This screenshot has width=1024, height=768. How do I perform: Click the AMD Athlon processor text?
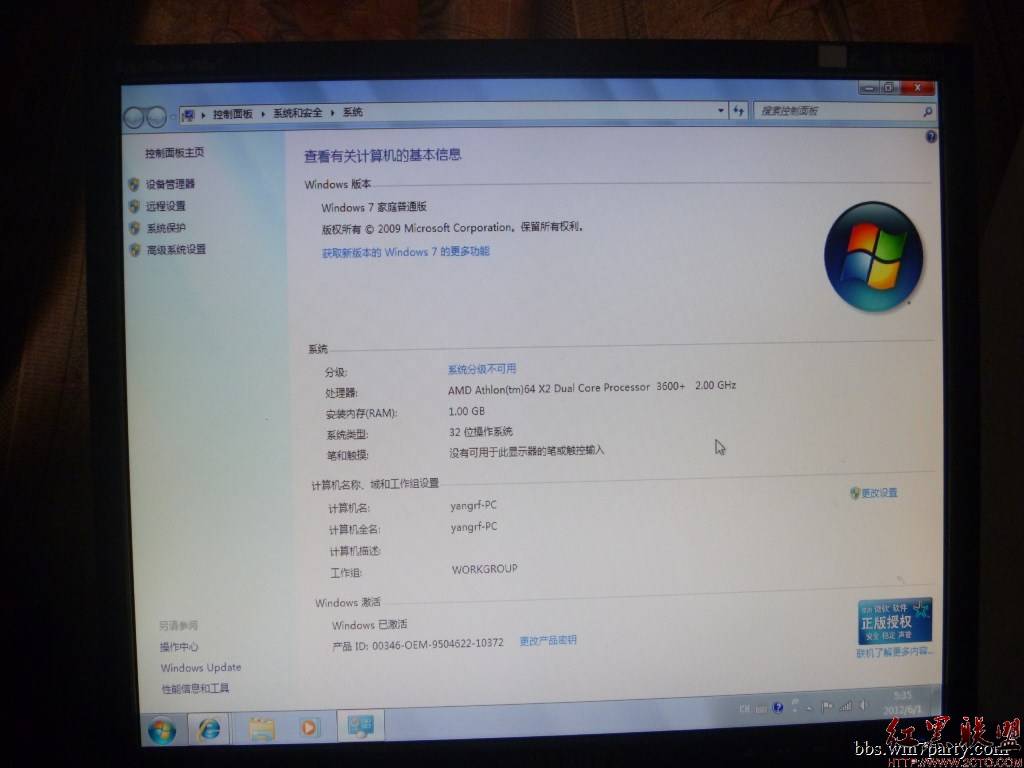click(592, 388)
